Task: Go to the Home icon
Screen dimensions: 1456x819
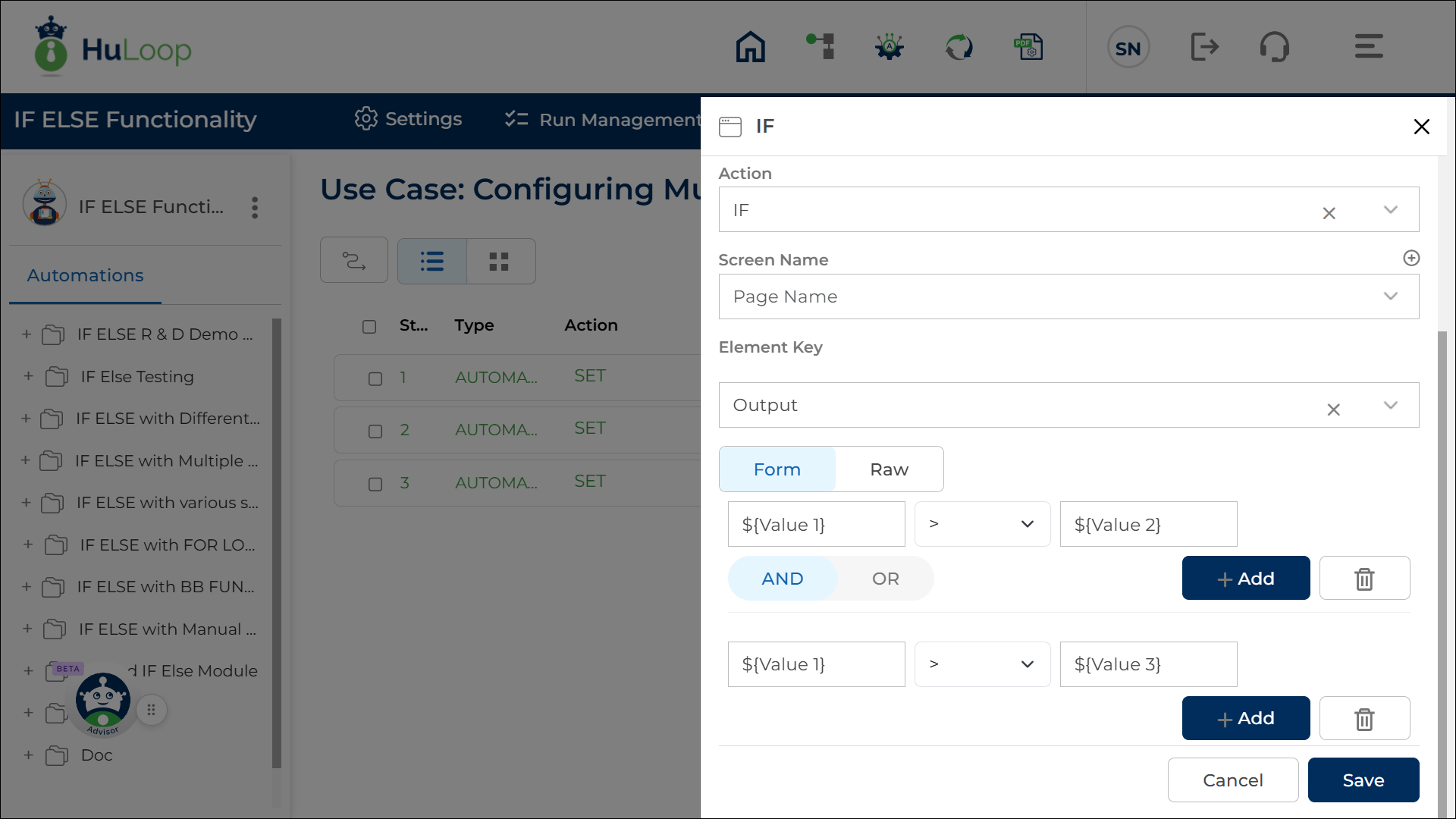Action: [750, 47]
